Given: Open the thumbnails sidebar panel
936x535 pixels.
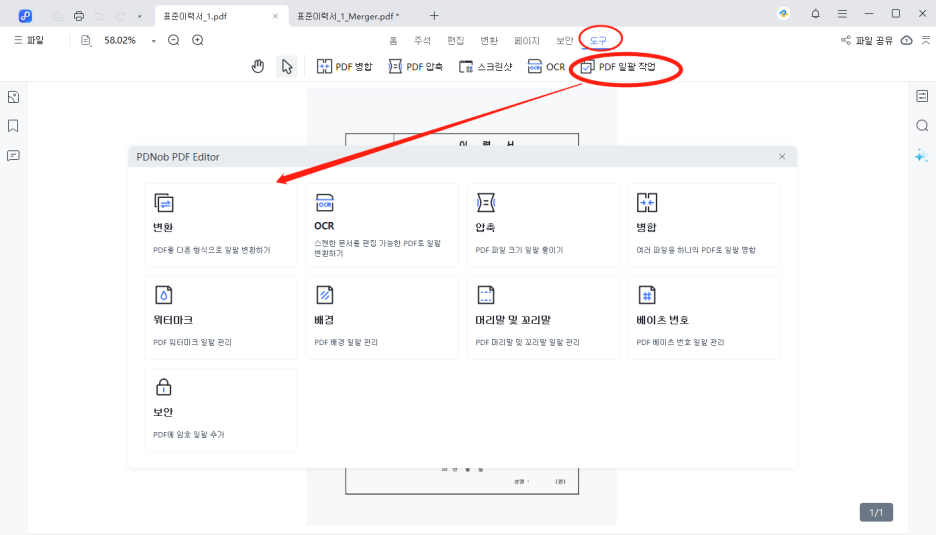Looking at the screenshot, I should pos(13,97).
